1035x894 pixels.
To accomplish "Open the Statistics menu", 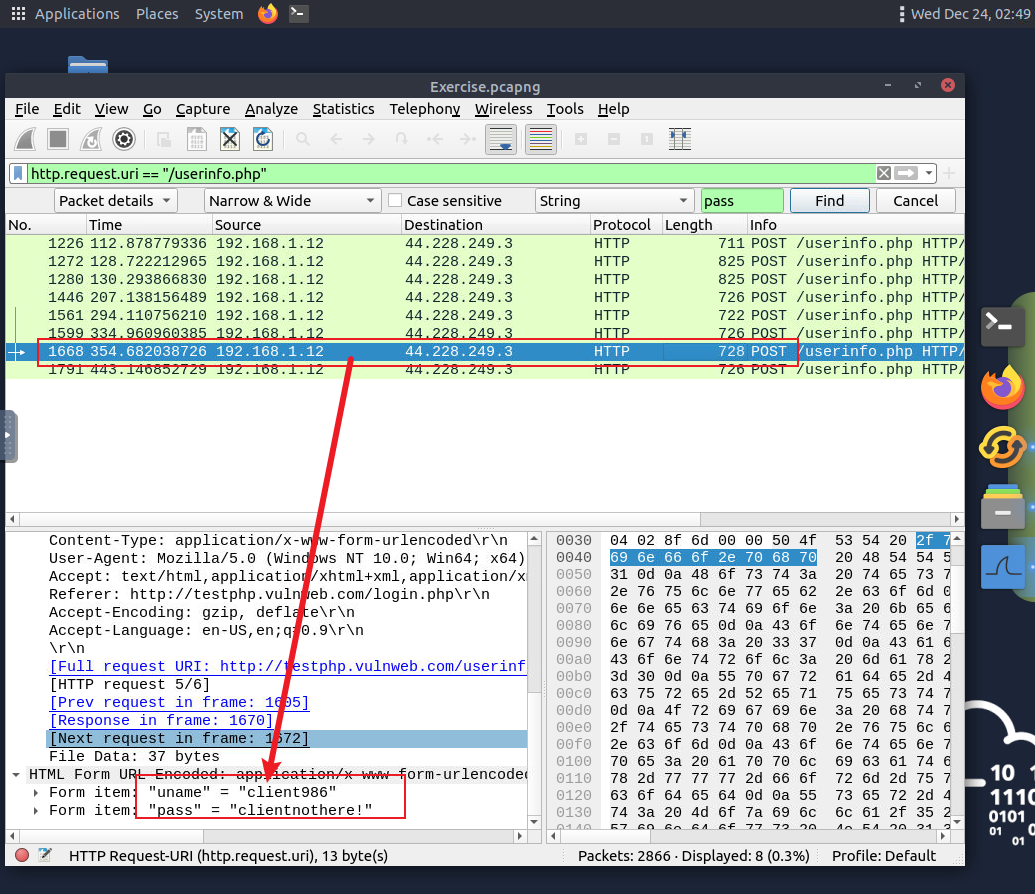I will click(x=343, y=109).
